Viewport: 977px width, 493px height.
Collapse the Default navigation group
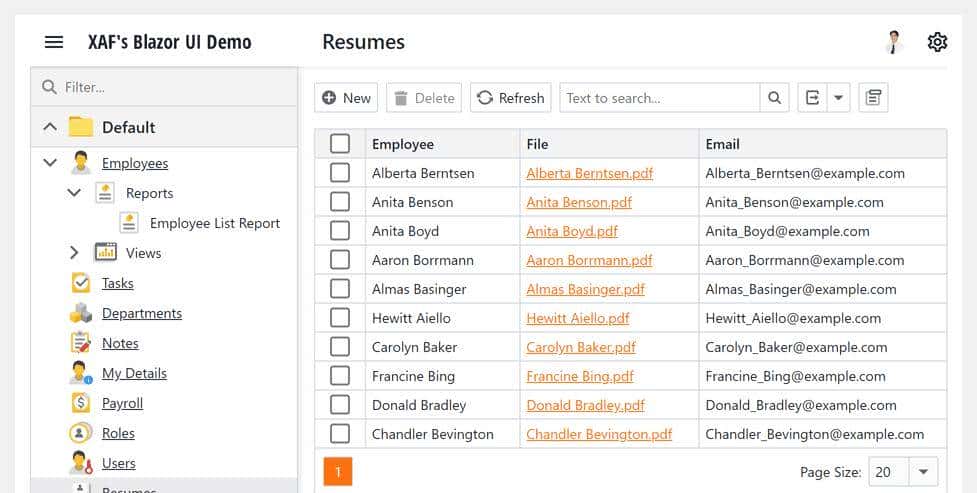[49, 127]
